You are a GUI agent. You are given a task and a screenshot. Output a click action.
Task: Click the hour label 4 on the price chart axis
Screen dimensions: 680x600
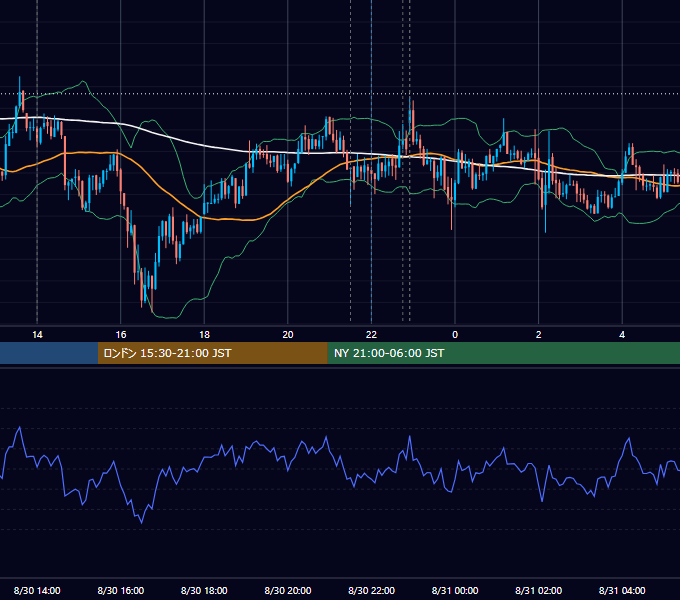pyautogui.click(x=622, y=335)
